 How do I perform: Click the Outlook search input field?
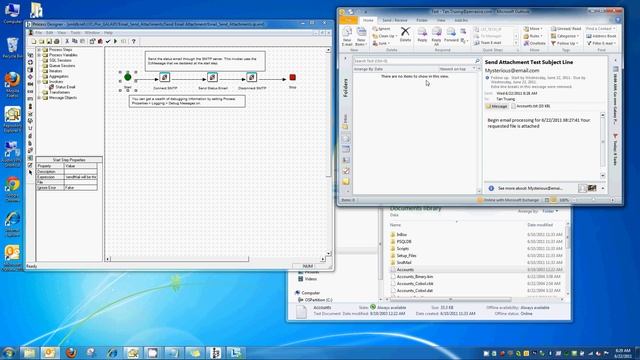click(x=414, y=61)
